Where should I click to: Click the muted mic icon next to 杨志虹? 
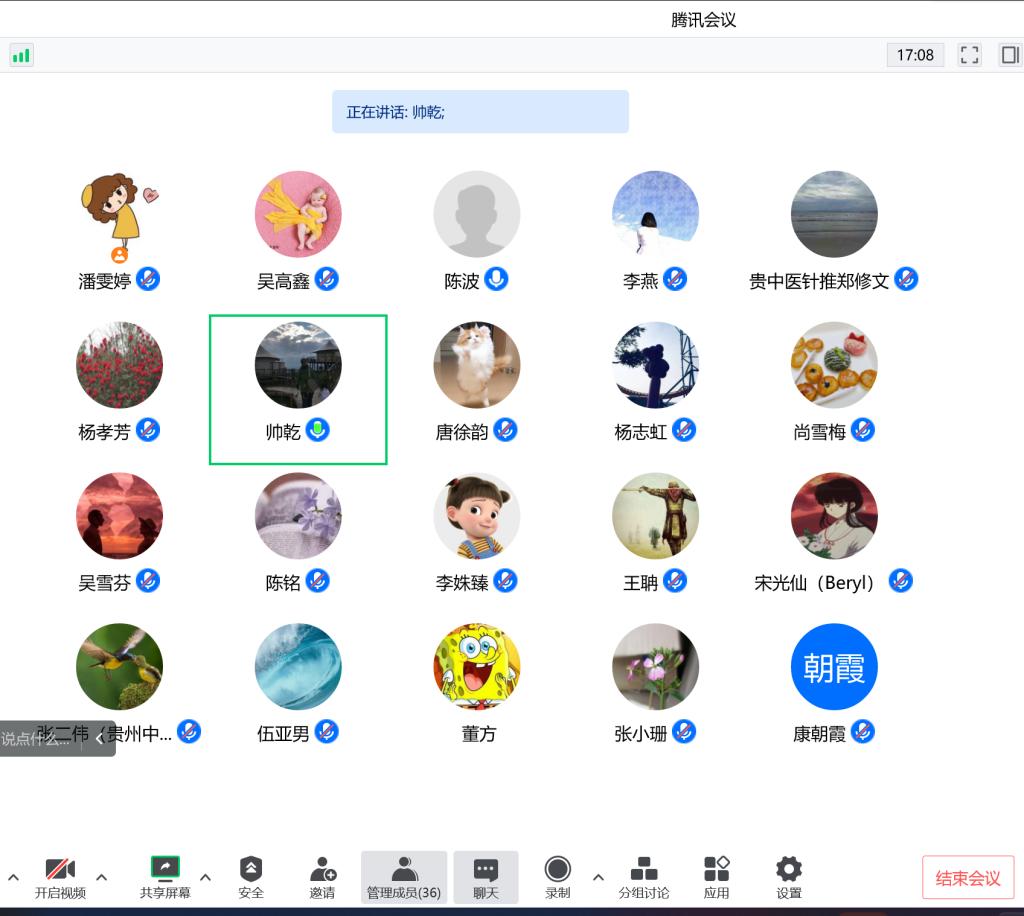684,430
